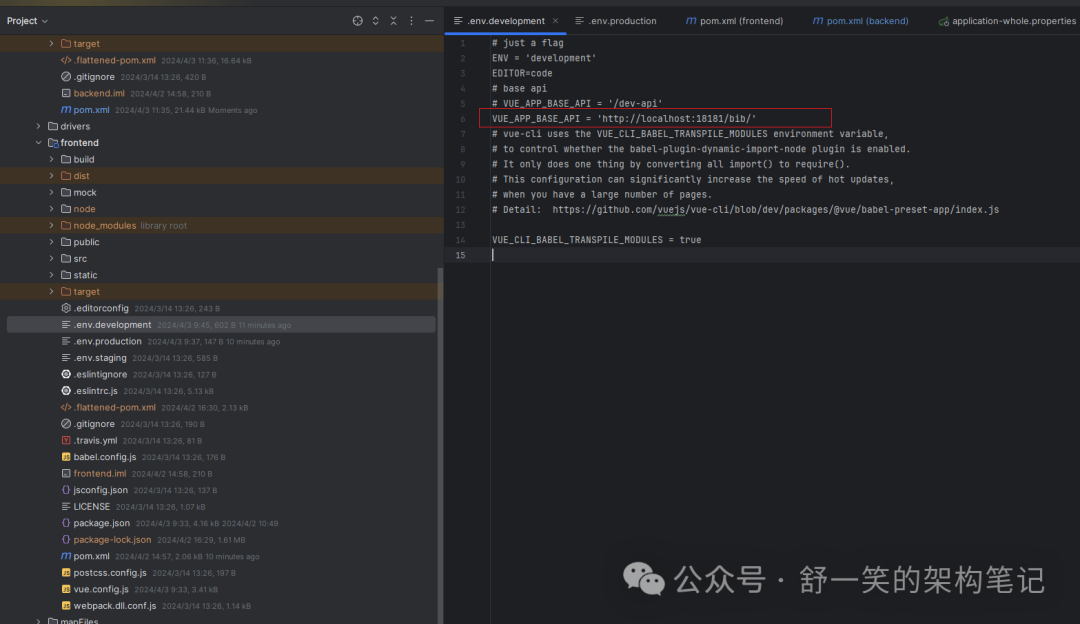Click the .eslintignore file icon
Image resolution: width=1080 pixels, height=624 pixels.
click(66, 374)
